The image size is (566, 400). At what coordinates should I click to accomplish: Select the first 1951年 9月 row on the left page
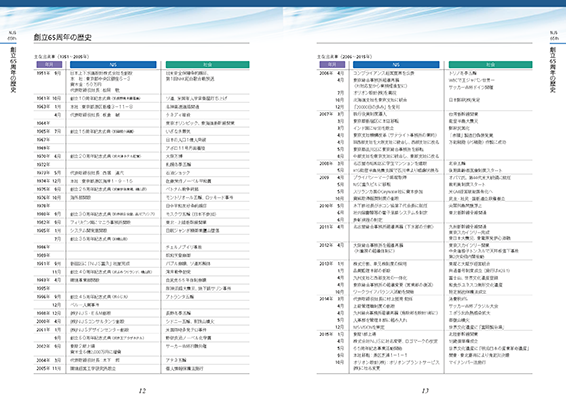[x=142, y=82]
